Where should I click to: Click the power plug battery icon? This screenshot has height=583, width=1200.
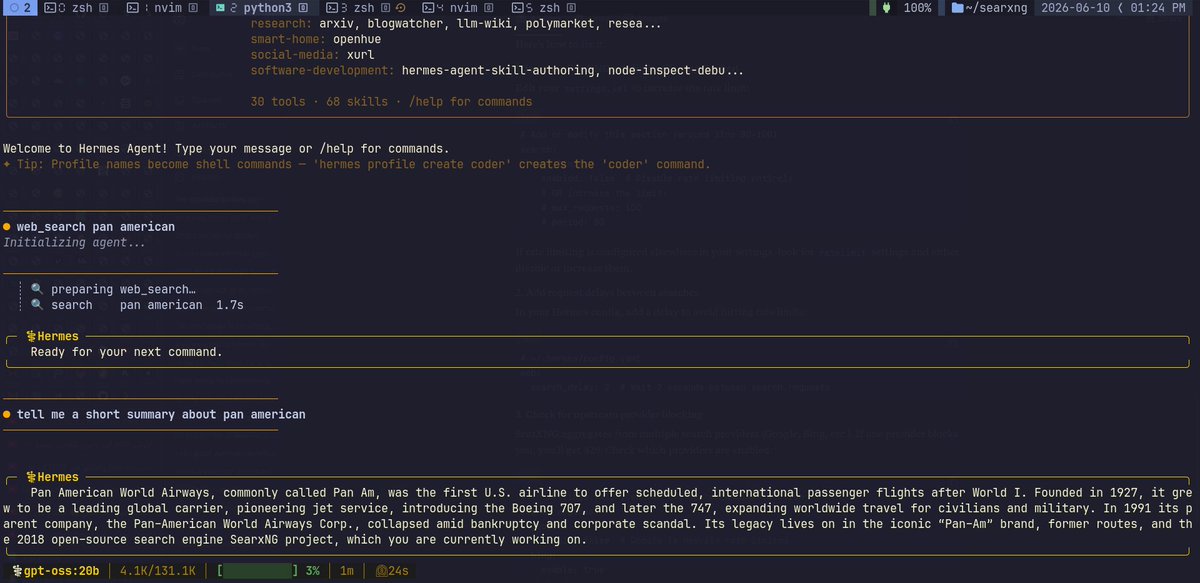pos(886,7)
